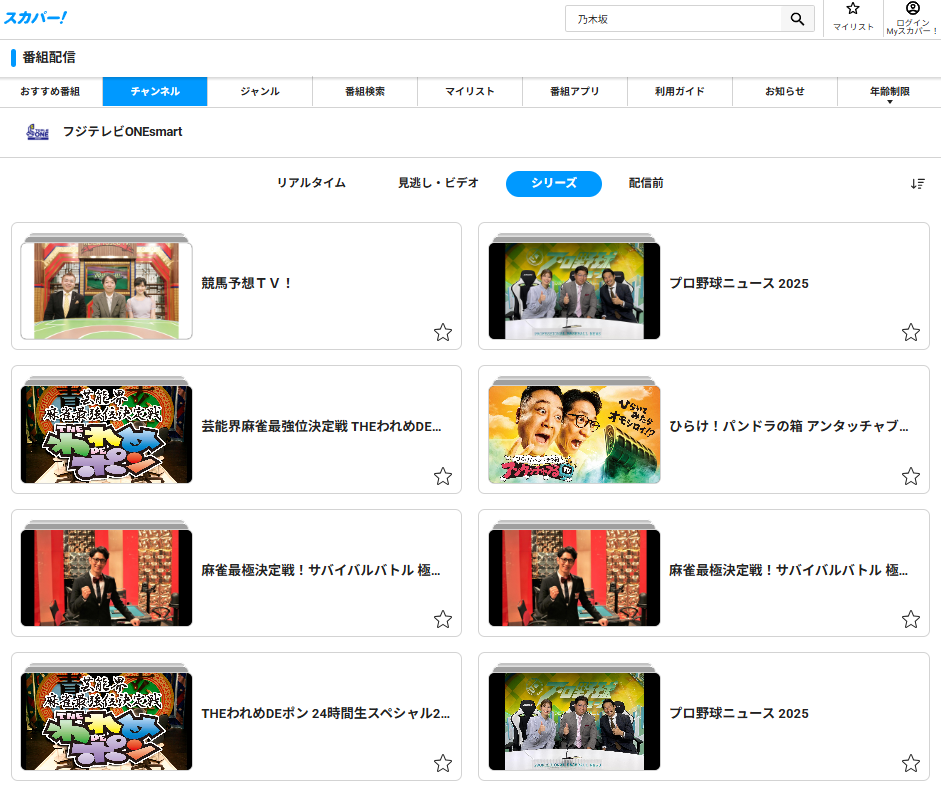This screenshot has height=791, width=941.
Task: Star 芸能界麻雀最強位決定戦 THEわれめDE... card
Action: pos(443,476)
